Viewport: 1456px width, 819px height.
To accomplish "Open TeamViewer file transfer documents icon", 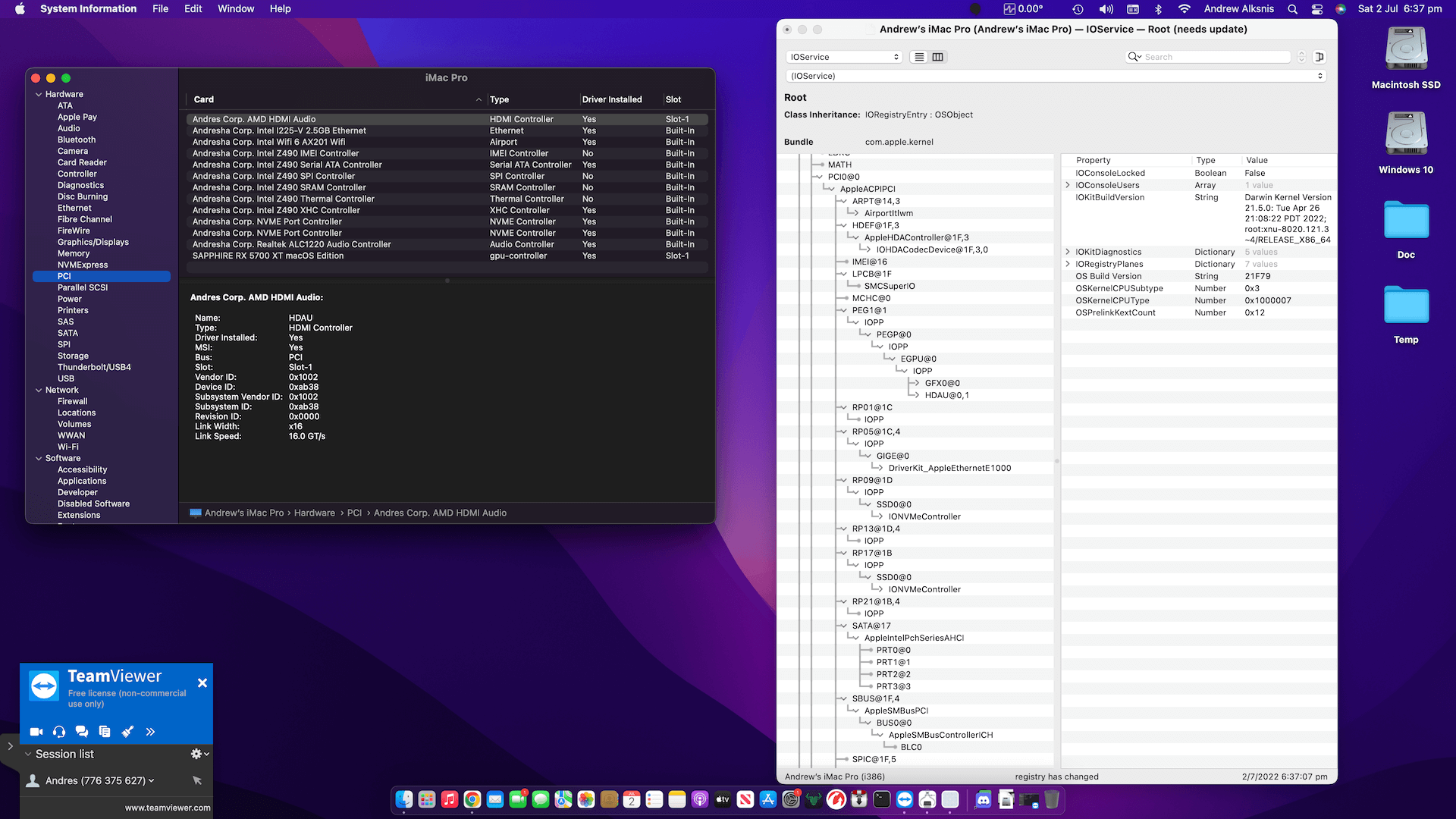I will [105, 732].
